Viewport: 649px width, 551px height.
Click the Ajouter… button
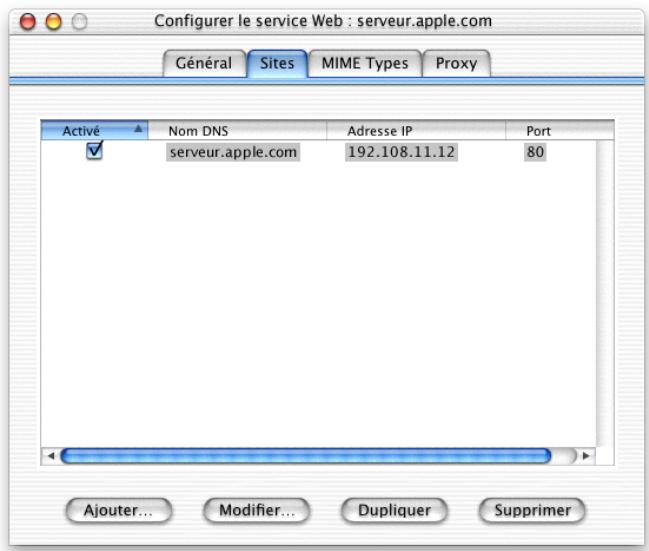(118, 510)
